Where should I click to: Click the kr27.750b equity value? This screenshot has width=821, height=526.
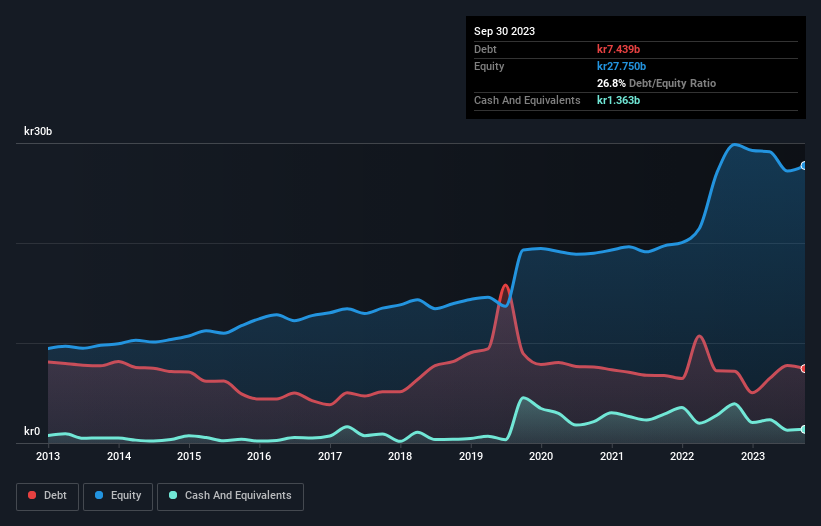tap(622, 66)
